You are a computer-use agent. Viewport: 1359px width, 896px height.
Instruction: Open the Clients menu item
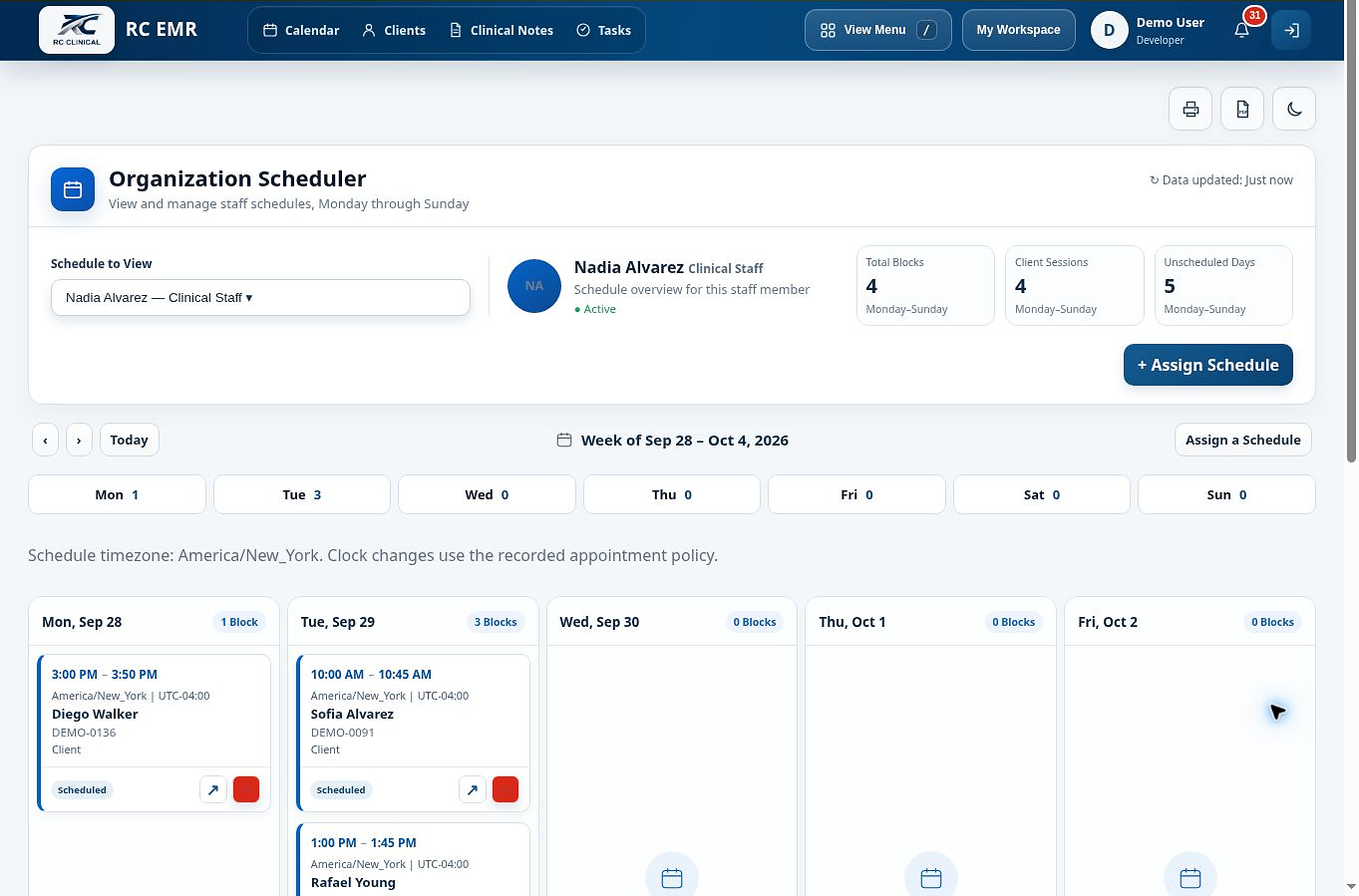point(394,30)
